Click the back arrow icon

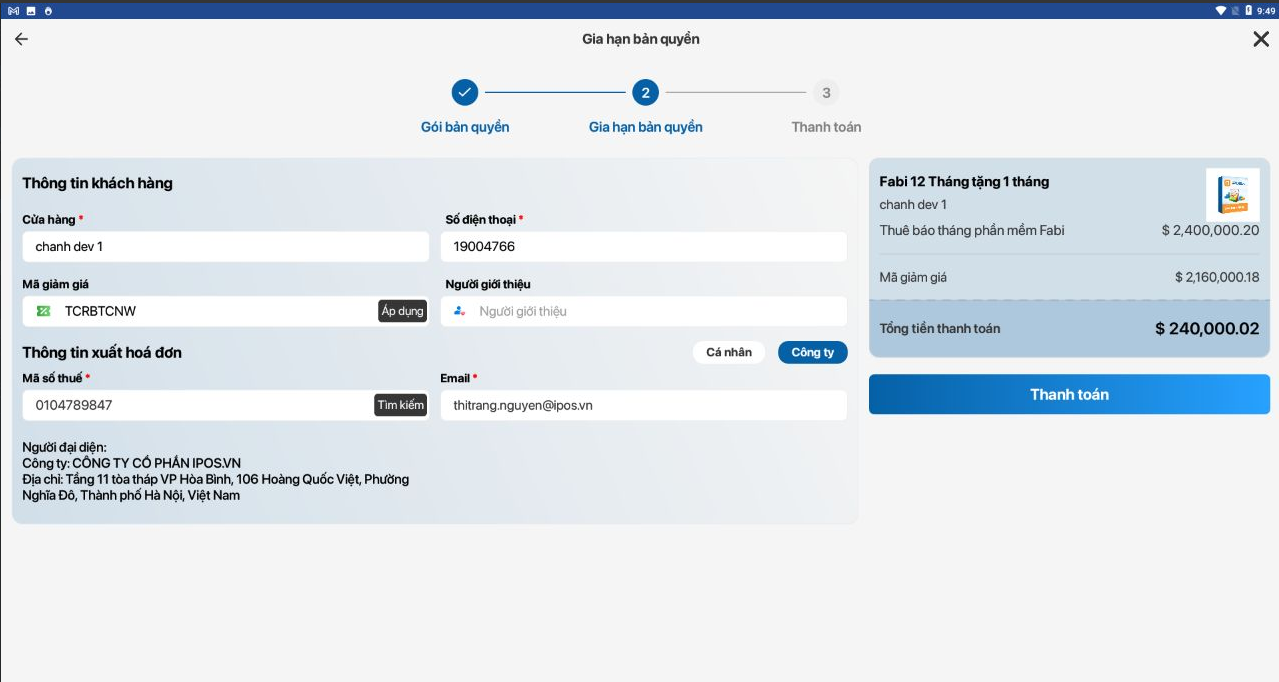pos(21,39)
